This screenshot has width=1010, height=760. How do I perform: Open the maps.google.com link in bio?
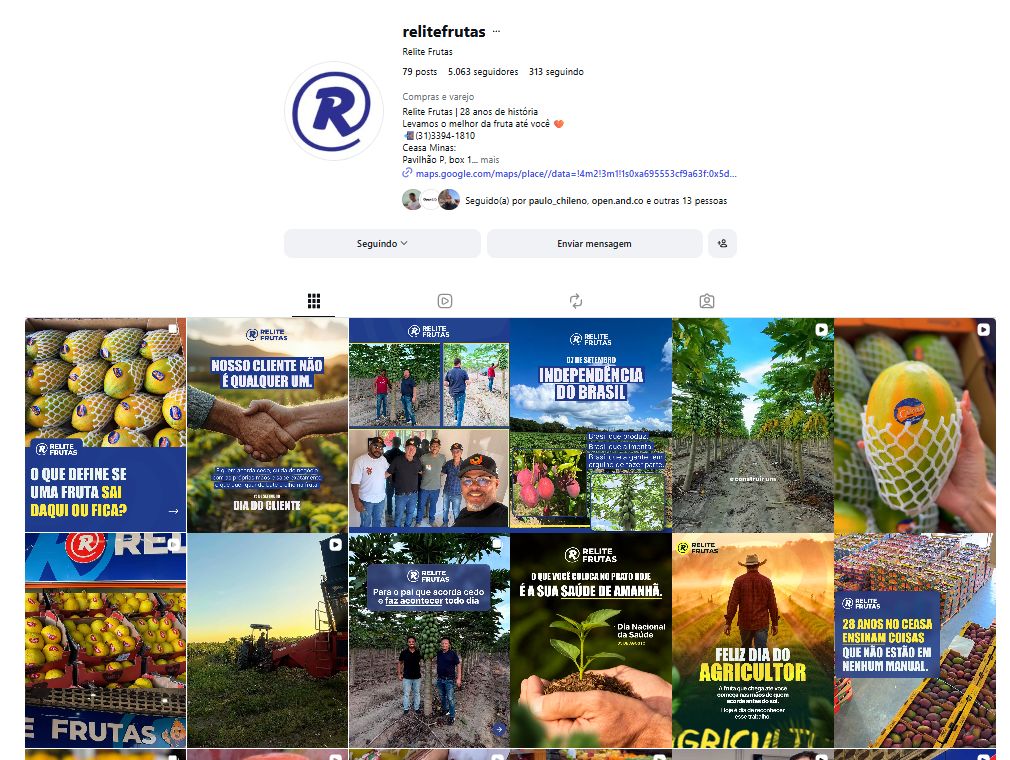pyautogui.click(x=576, y=173)
